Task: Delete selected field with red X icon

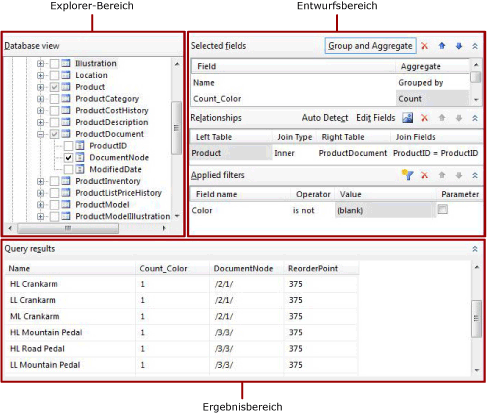Action: (x=424, y=46)
